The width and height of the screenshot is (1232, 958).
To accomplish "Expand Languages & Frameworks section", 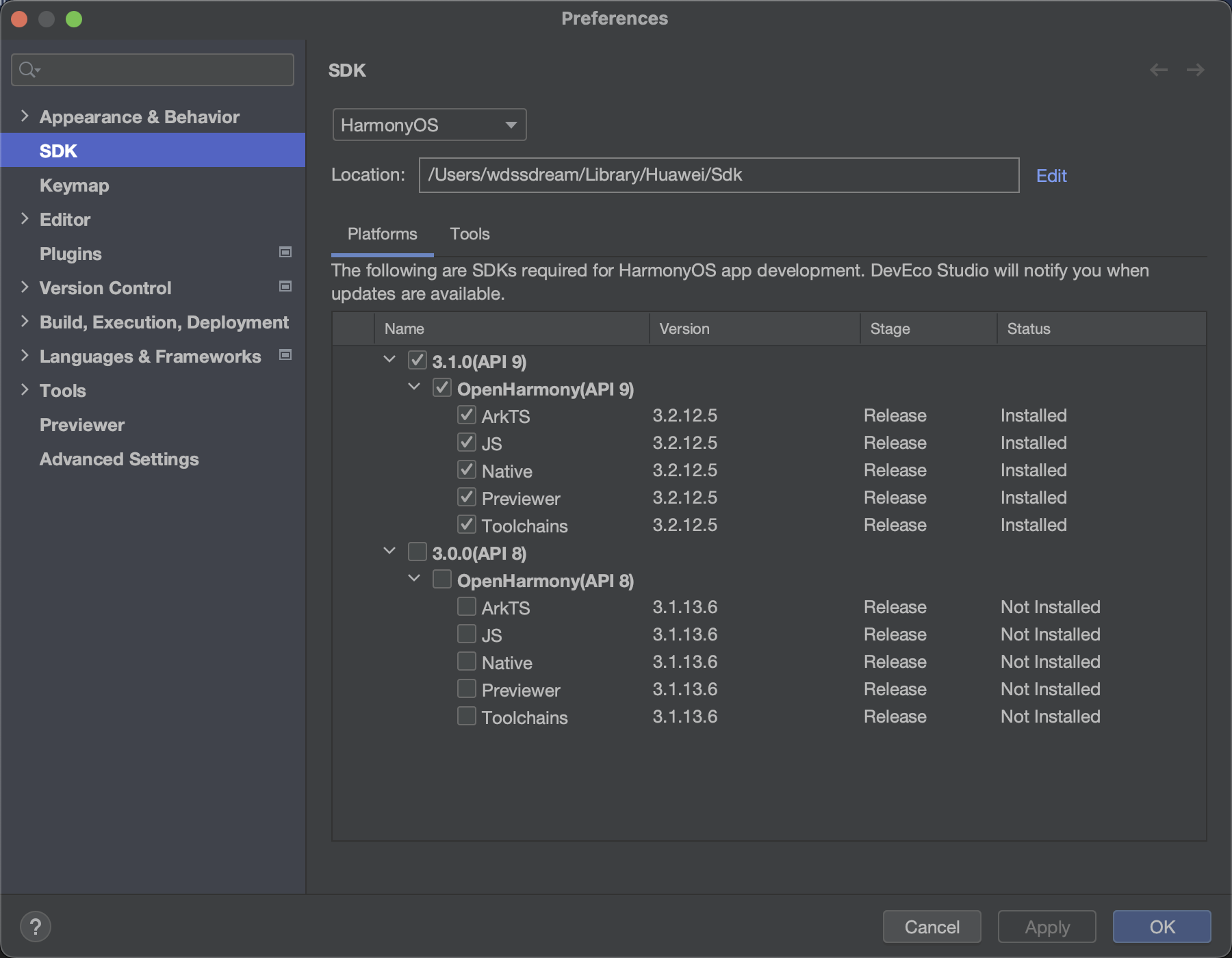I will click(25, 355).
